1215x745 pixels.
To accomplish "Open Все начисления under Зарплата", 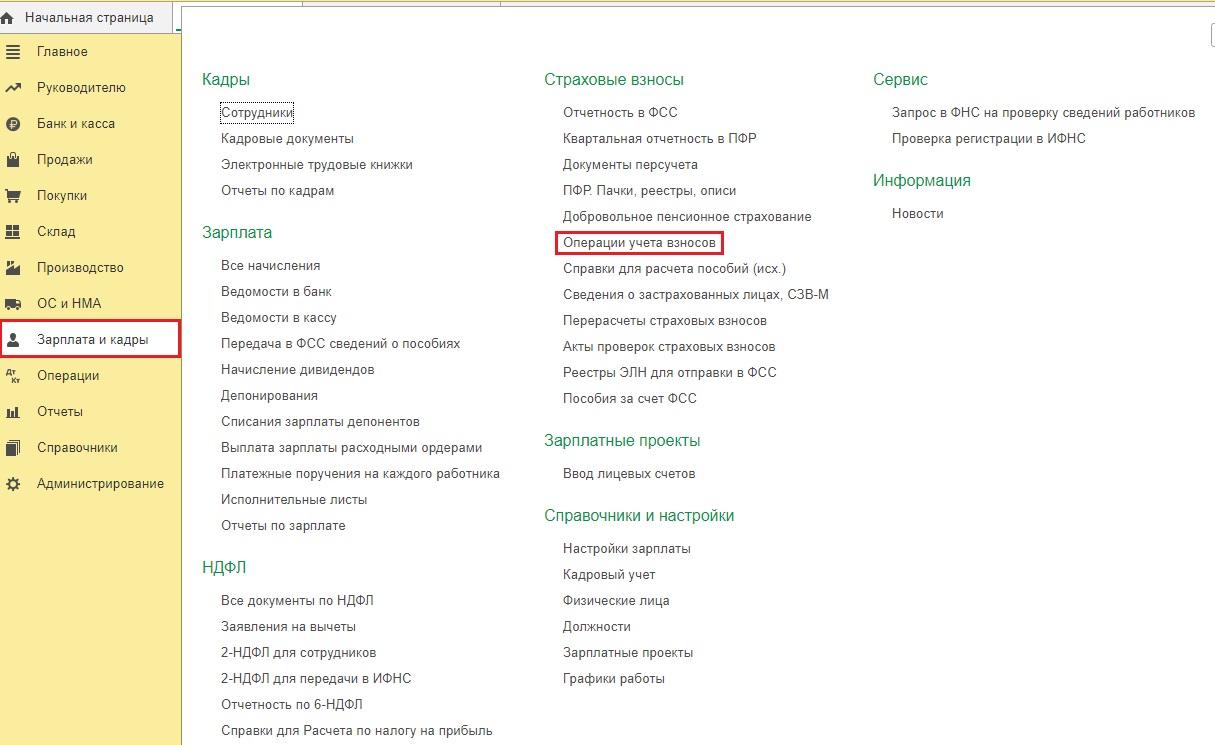I will click(x=270, y=266).
